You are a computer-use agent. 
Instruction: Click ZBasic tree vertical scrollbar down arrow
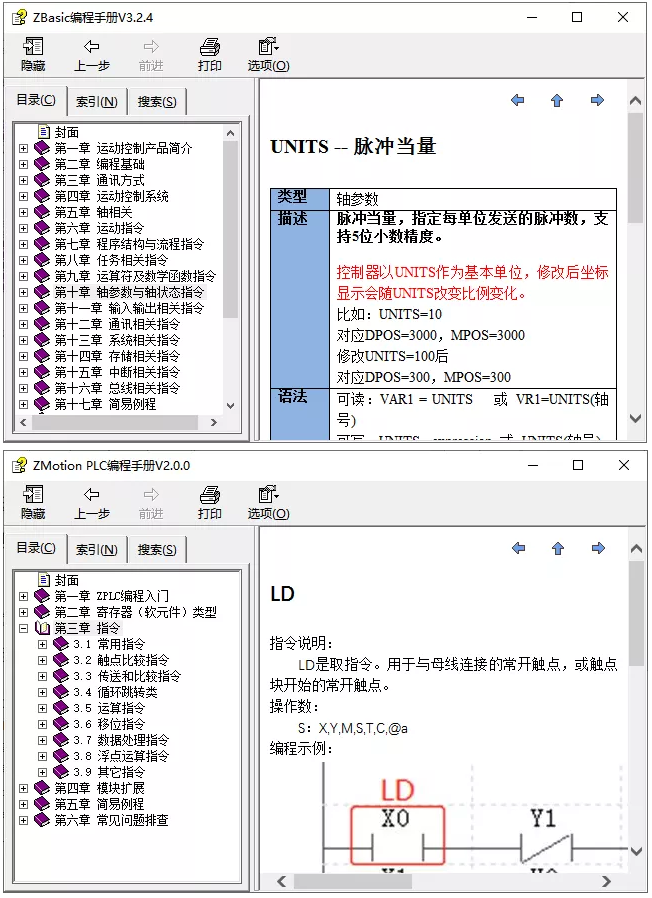point(230,405)
